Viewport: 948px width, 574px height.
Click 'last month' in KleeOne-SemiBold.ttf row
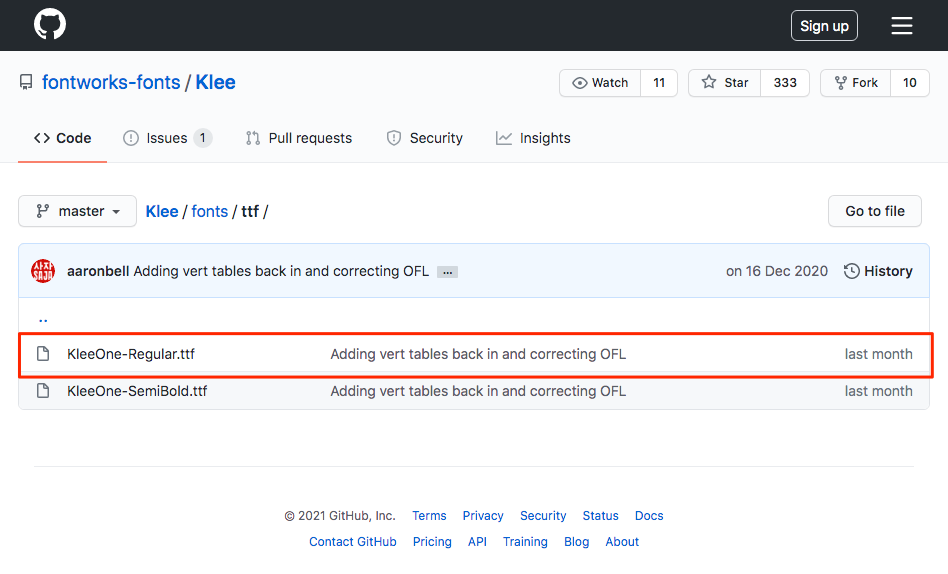click(x=878, y=391)
